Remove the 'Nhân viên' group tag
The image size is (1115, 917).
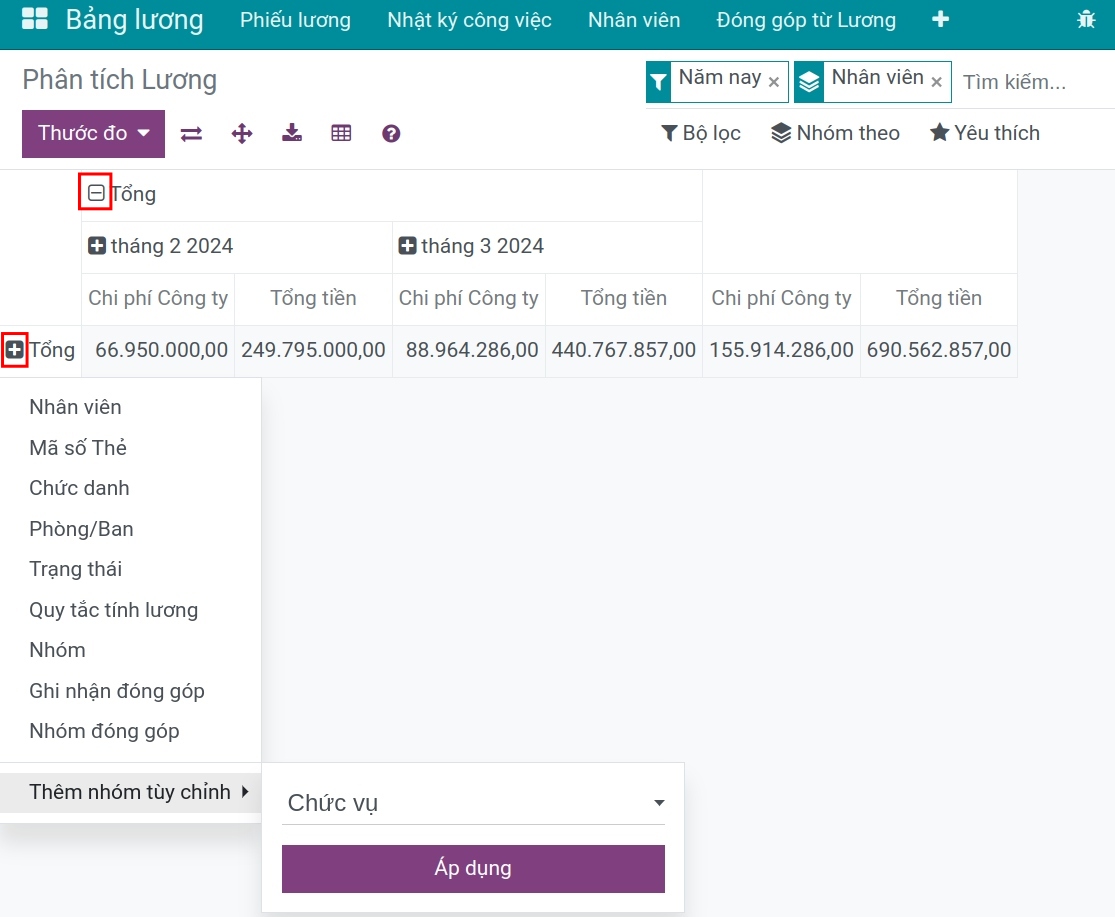click(936, 83)
